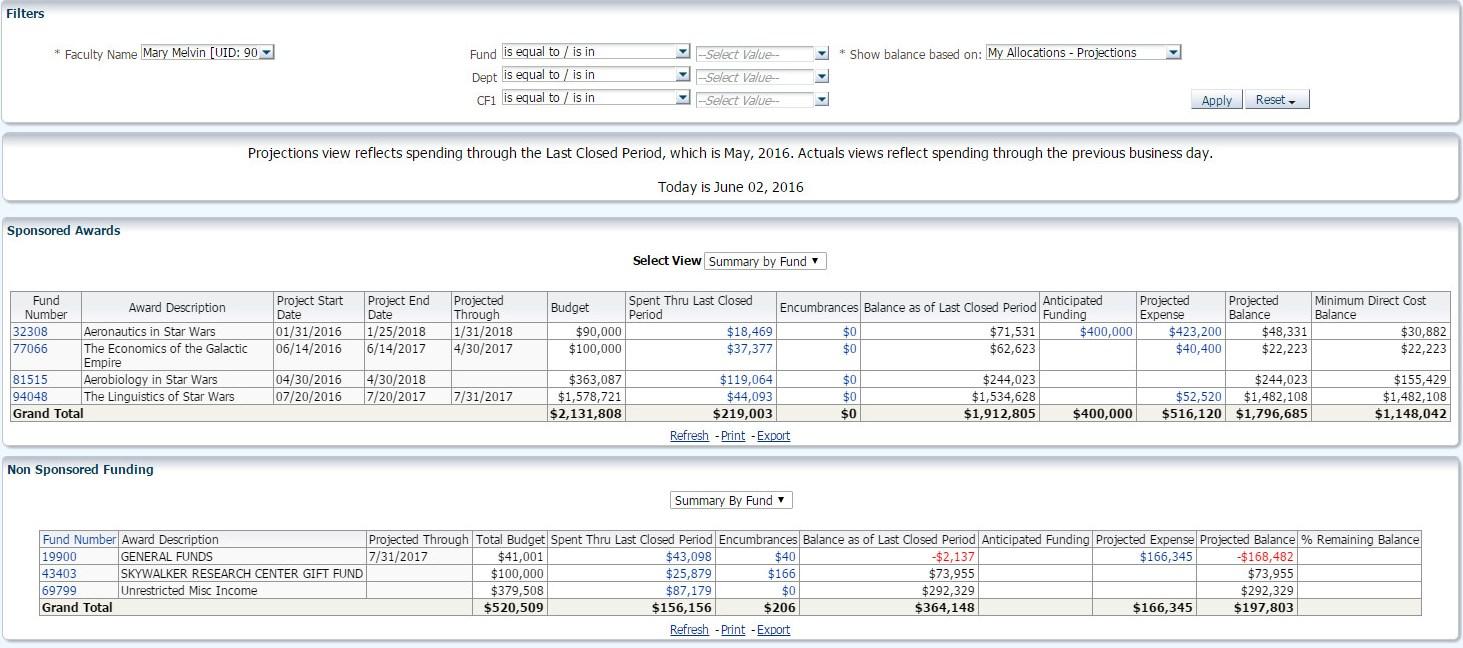Click the % Remaining Balance header

pos(1360,540)
